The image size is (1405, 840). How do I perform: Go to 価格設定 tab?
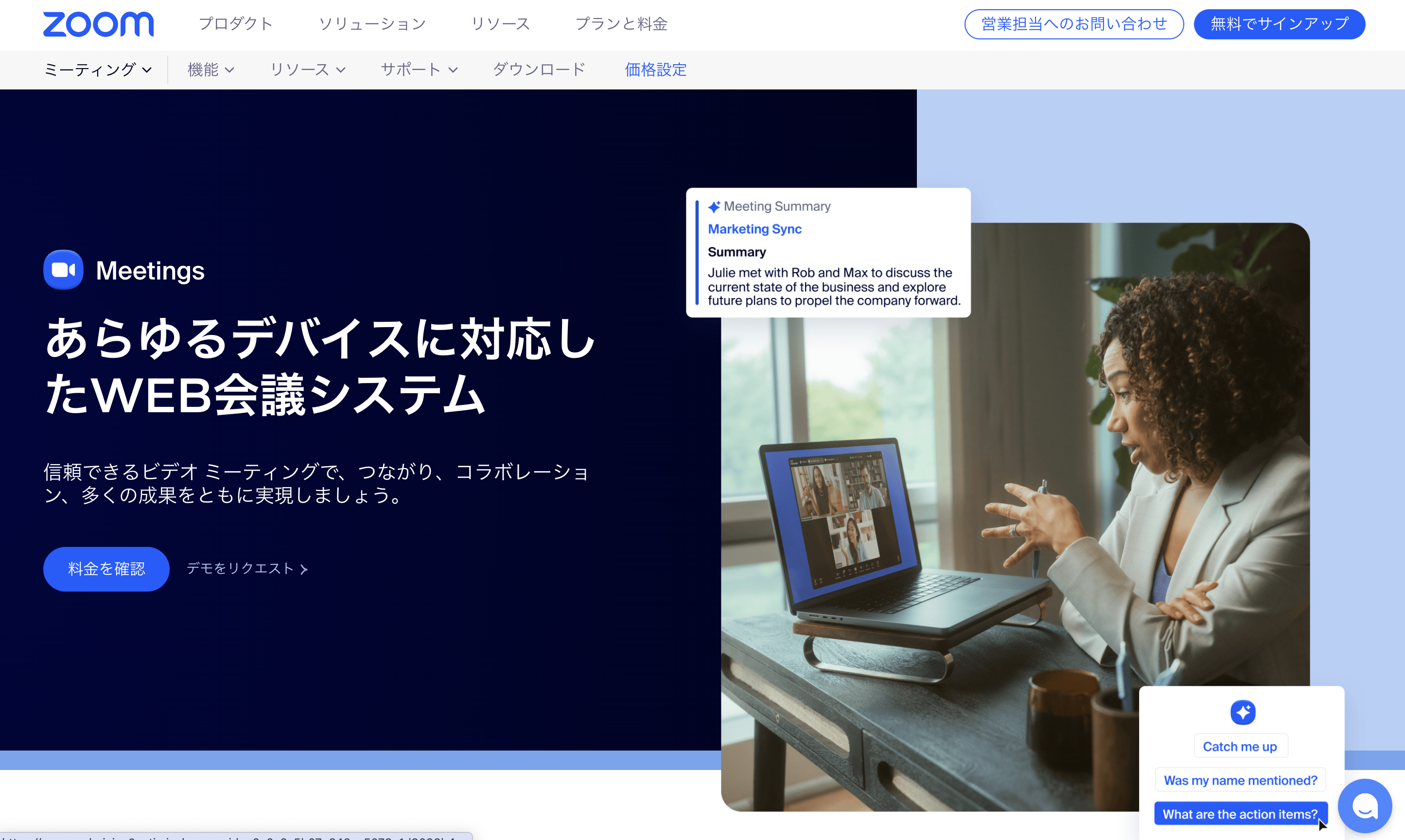click(x=655, y=69)
